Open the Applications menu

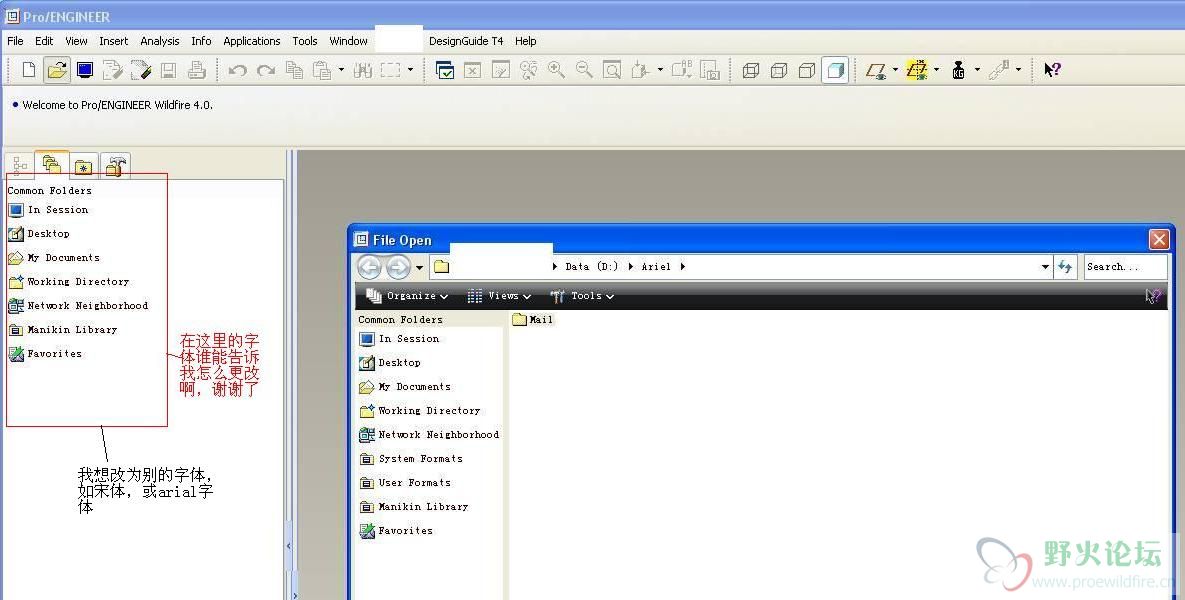(x=252, y=41)
